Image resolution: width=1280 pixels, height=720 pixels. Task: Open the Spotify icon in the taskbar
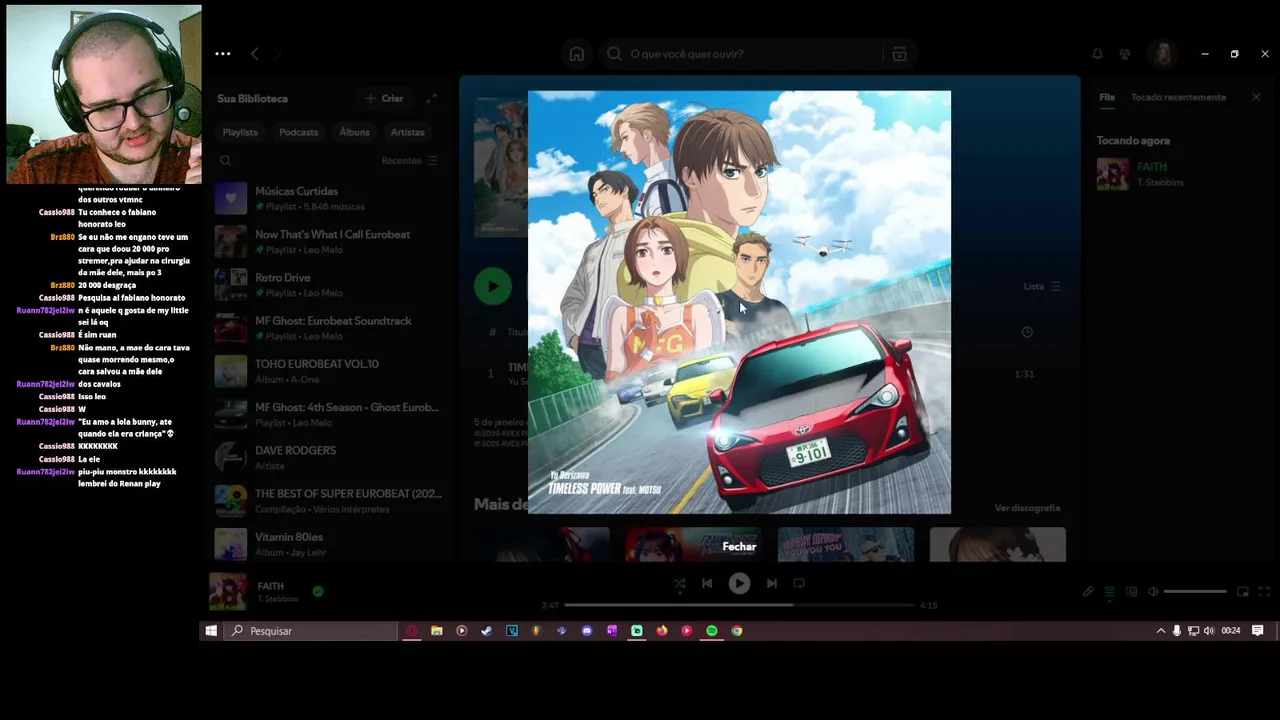point(712,631)
